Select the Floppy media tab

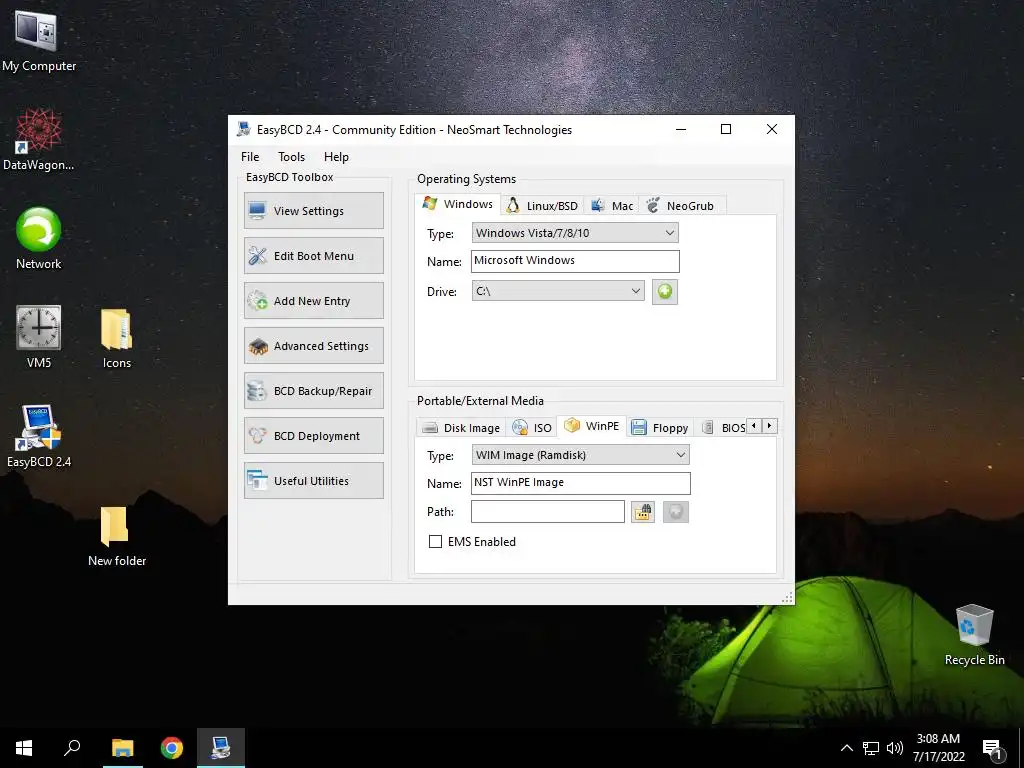(x=660, y=428)
